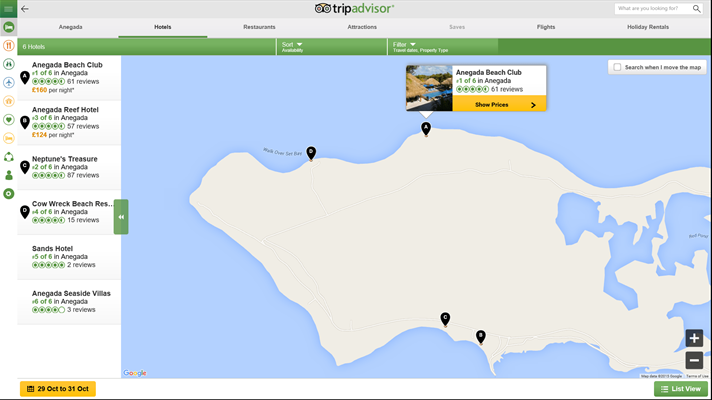712x400 pixels.
Task: Click the Anegada Beach Club popup thumbnail
Action: pos(429,88)
